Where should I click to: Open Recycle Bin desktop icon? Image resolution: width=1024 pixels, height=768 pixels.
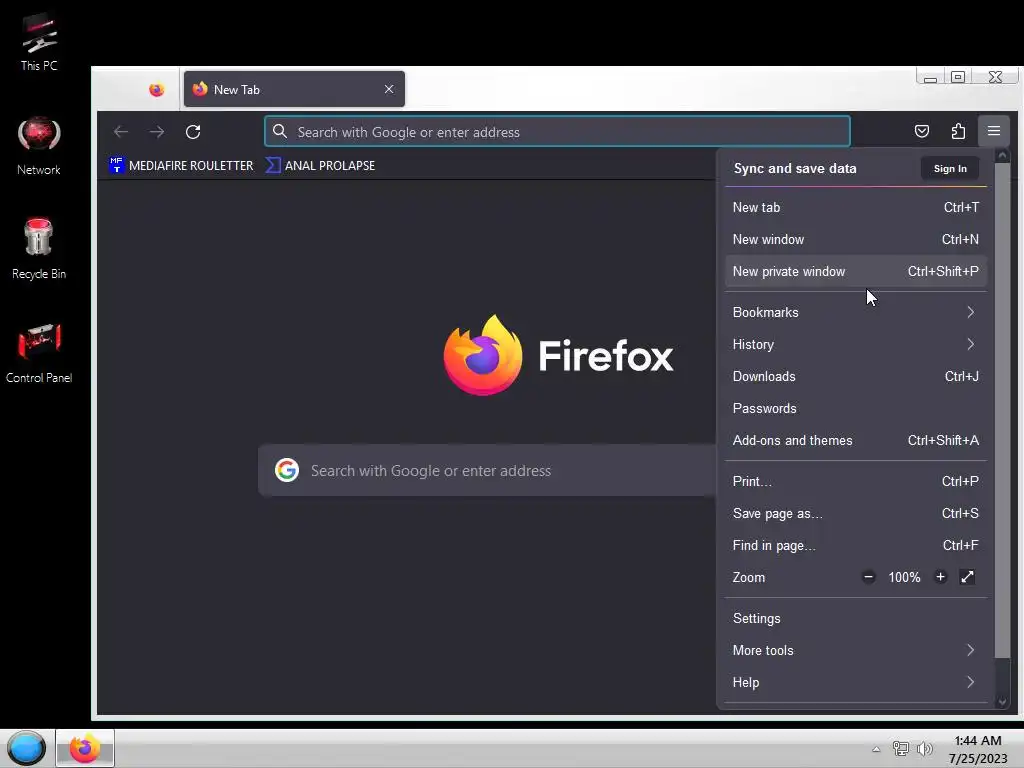click(x=39, y=249)
